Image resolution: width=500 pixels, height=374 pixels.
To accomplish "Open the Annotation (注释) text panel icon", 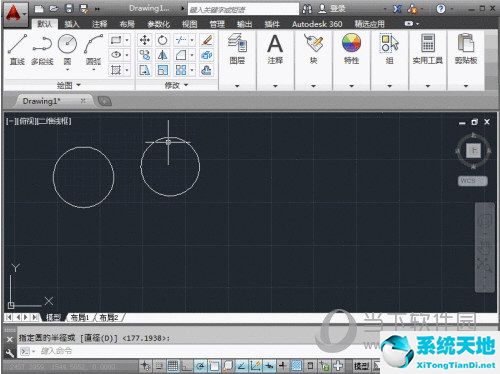I will [x=275, y=43].
